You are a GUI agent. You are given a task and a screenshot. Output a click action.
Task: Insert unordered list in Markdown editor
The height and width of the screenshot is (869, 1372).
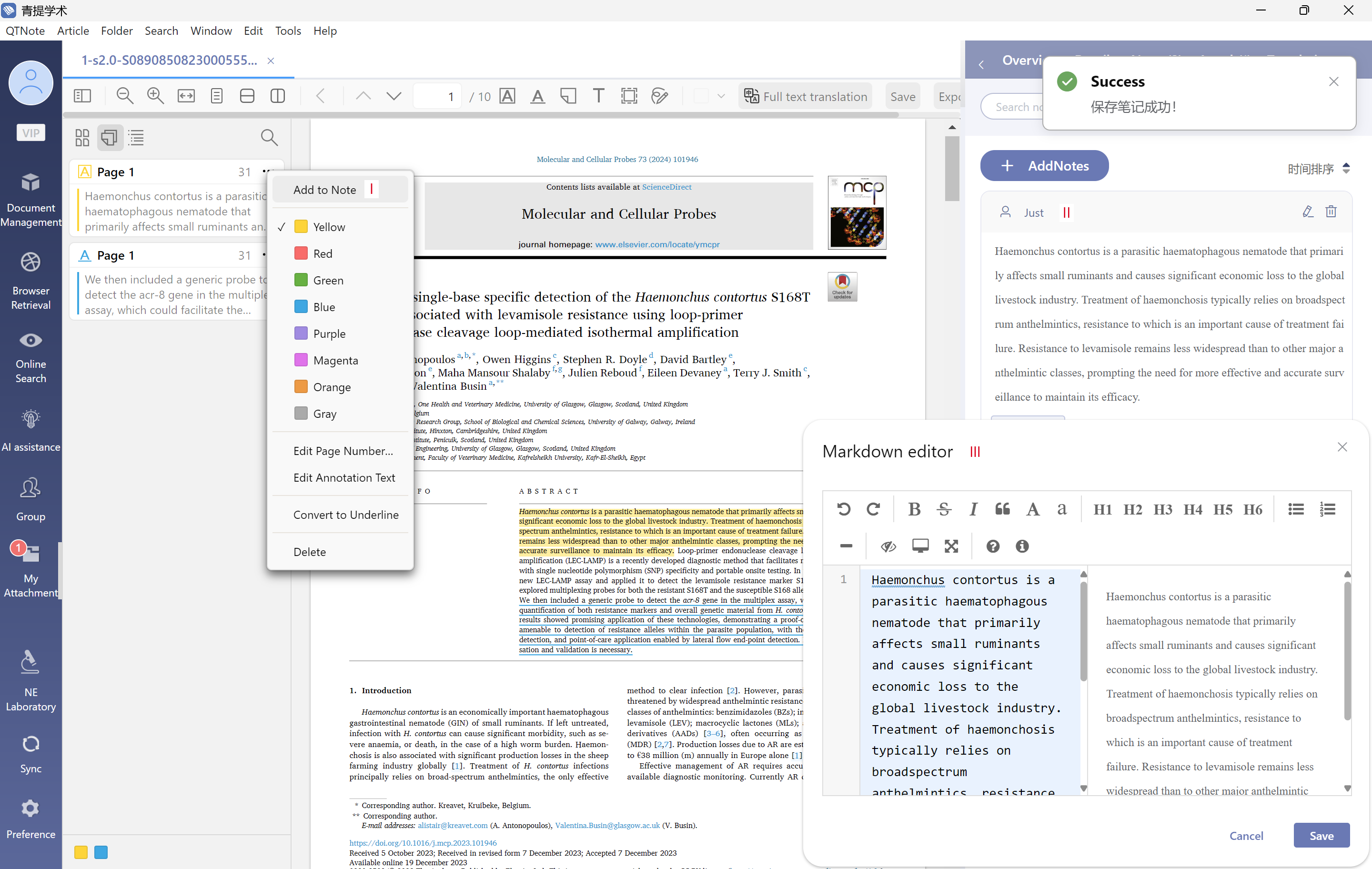coord(1296,509)
